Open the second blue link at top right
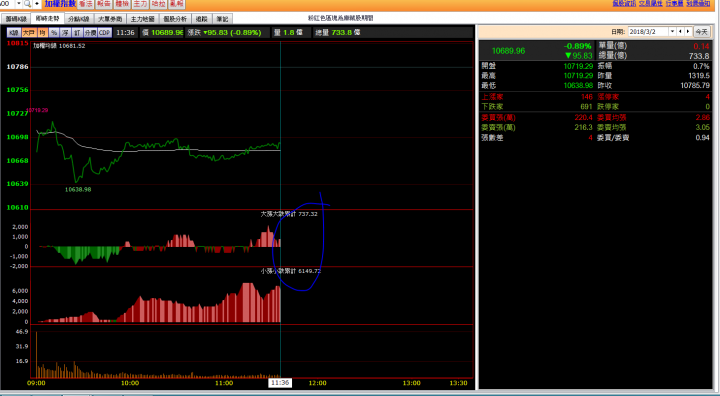The width and height of the screenshot is (720, 396). point(650,3)
